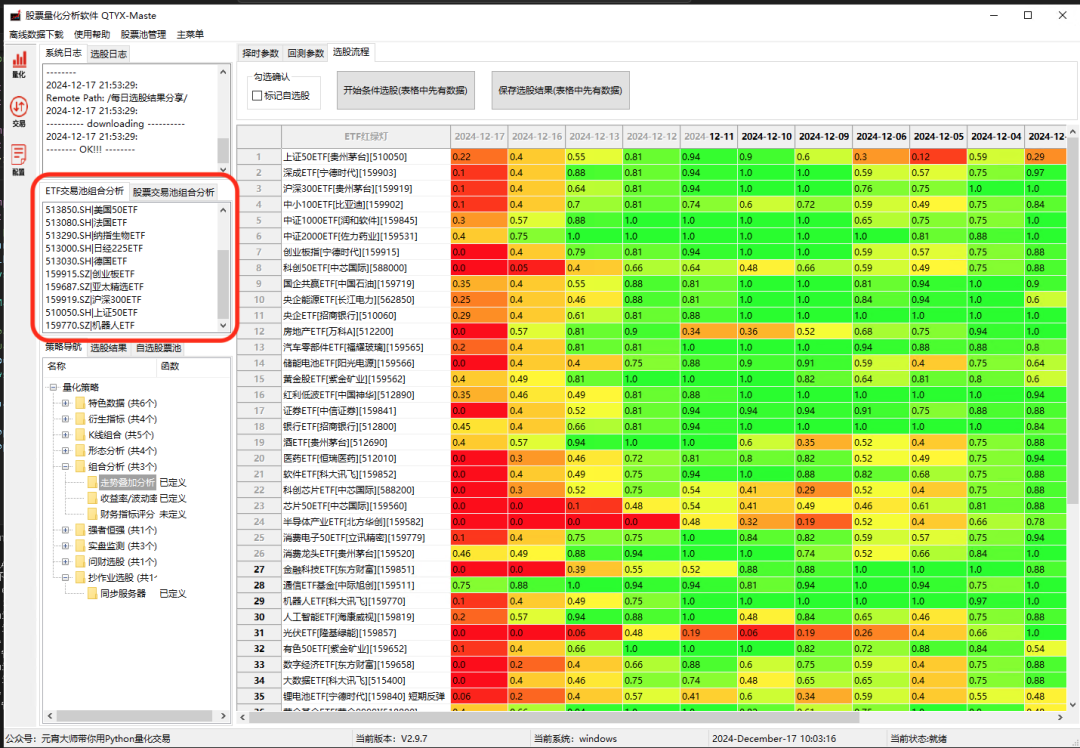Screen dimensions: 1080x748
Task: Open the 离线数据下载 menu
Action: [36, 34]
